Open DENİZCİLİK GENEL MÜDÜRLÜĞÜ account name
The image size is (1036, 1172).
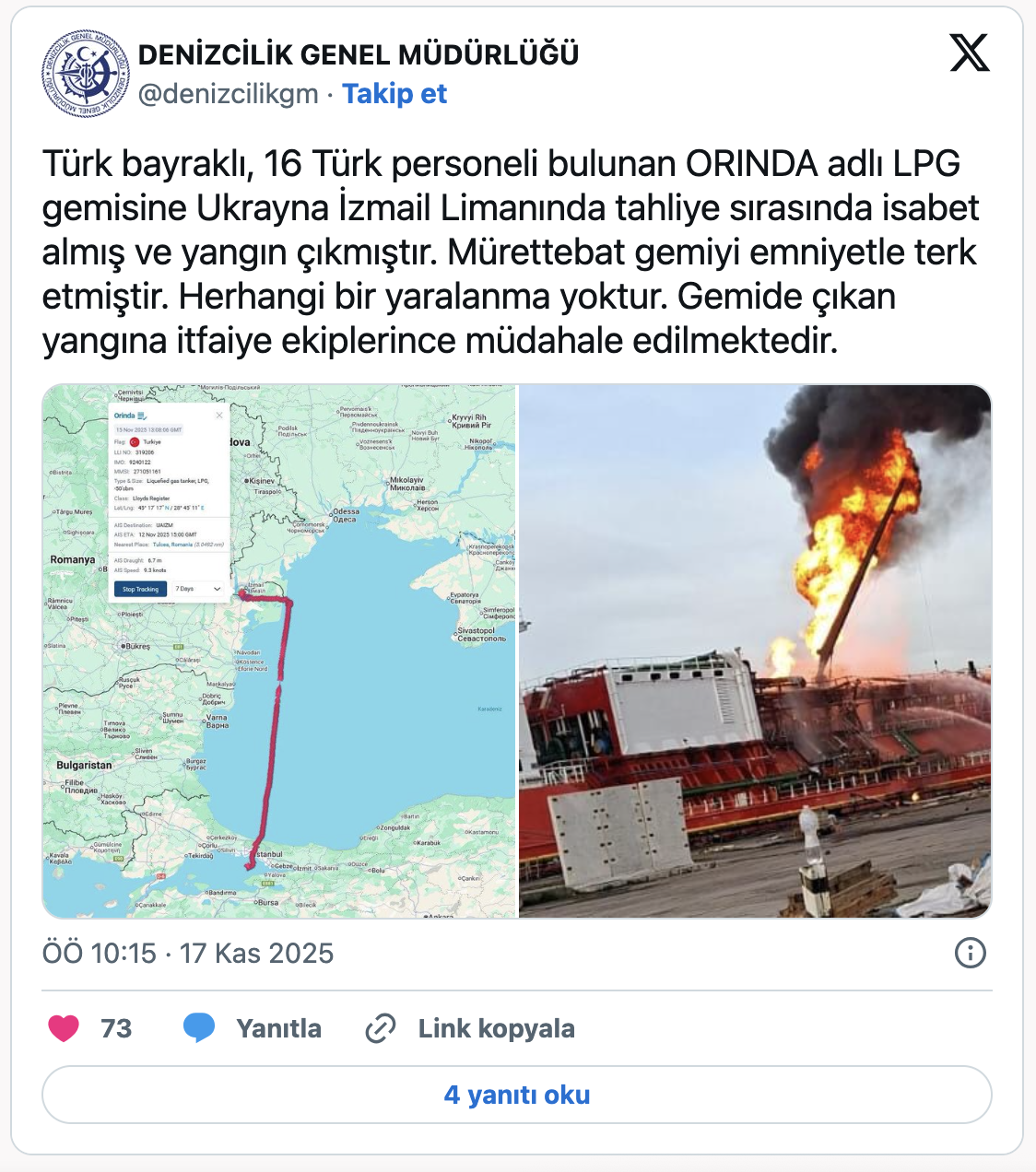[x=359, y=55]
